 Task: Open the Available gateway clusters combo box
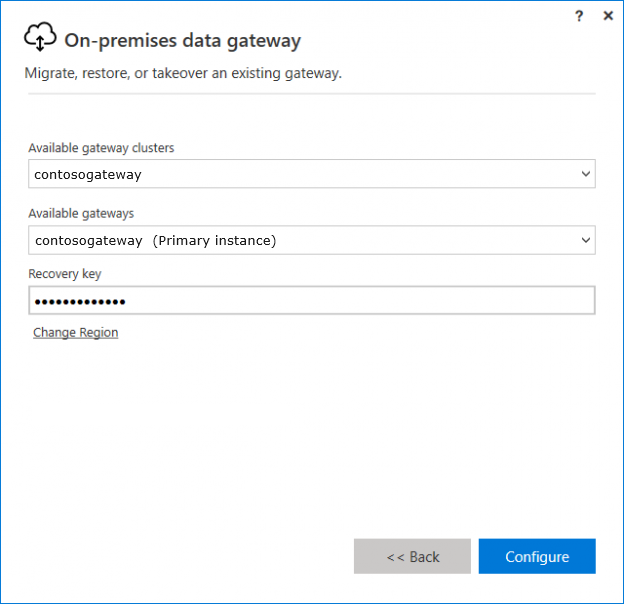[x=300, y=174]
